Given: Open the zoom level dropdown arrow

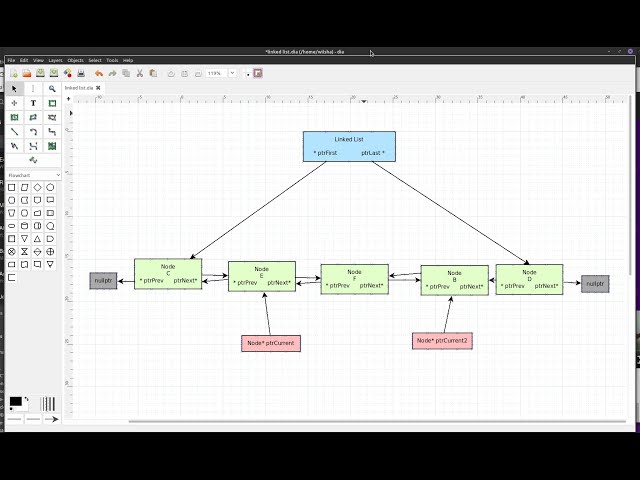Looking at the screenshot, I should click(232, 73).
